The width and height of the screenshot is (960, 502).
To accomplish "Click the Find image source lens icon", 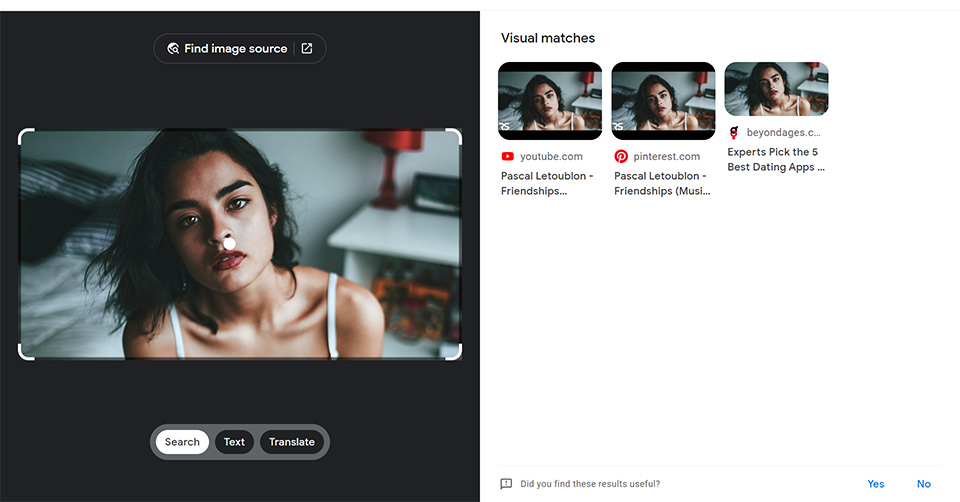I will [173, 48].
